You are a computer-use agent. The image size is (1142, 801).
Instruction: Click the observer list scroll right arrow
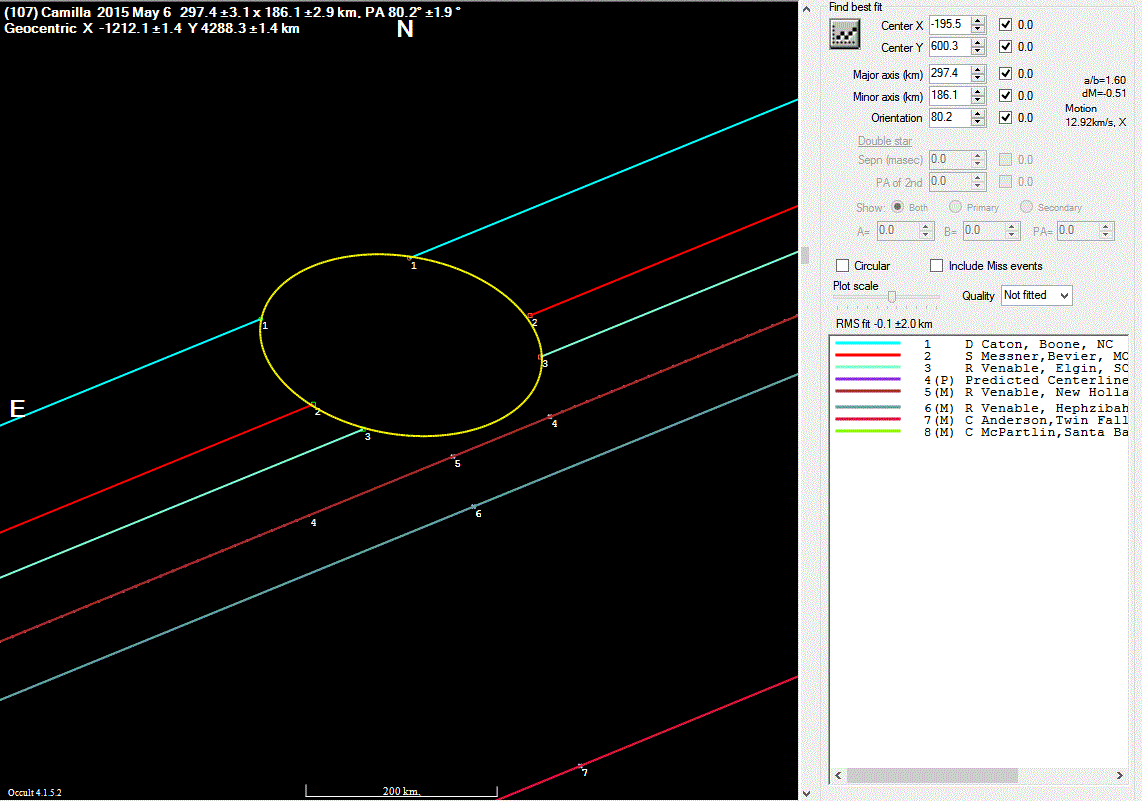1120,776
